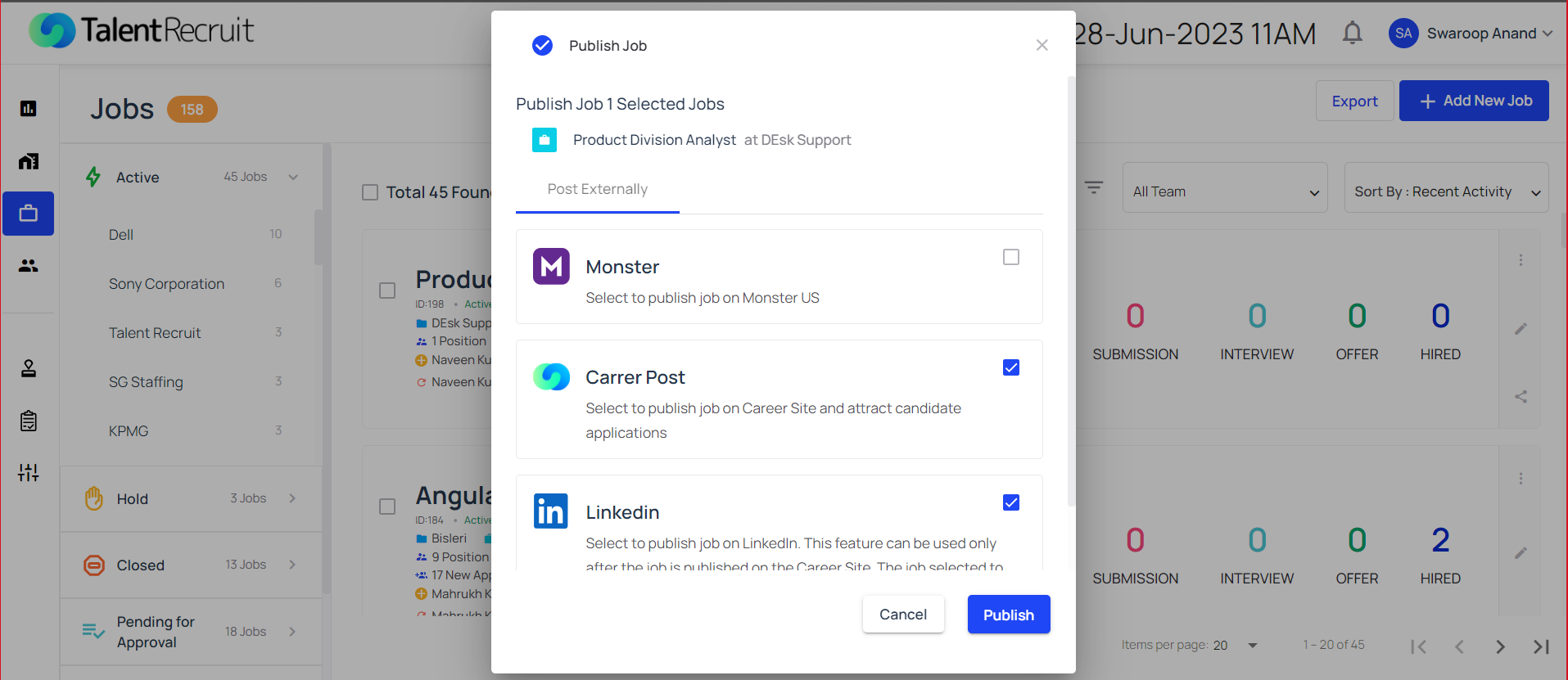Select the Angular job card checkbox

click(387, 507)
